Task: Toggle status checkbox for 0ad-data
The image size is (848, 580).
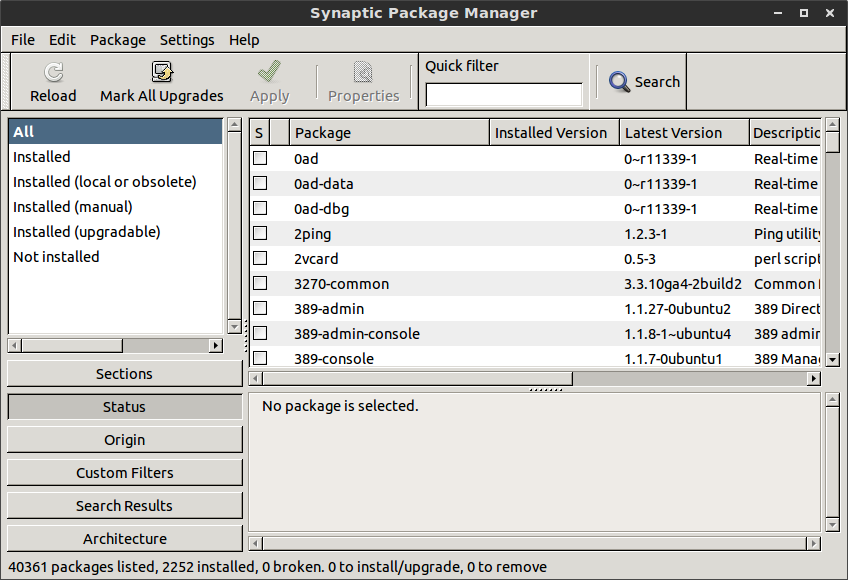Action: click(260, 183)
